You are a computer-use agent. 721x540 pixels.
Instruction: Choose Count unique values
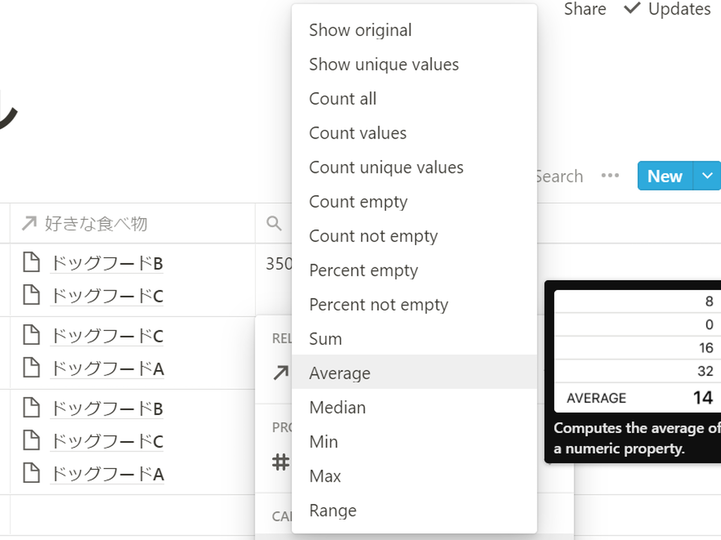tap(414, 167)
